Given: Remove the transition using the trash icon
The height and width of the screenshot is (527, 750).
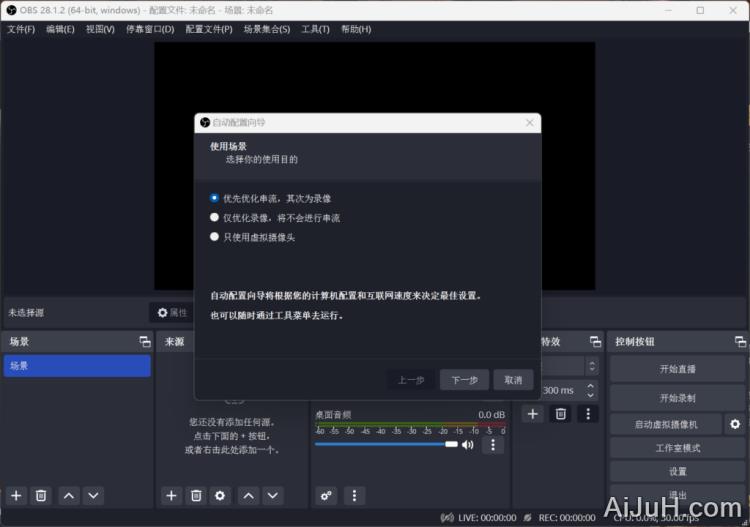Looking at the screenshot, I should coord(561,413).
